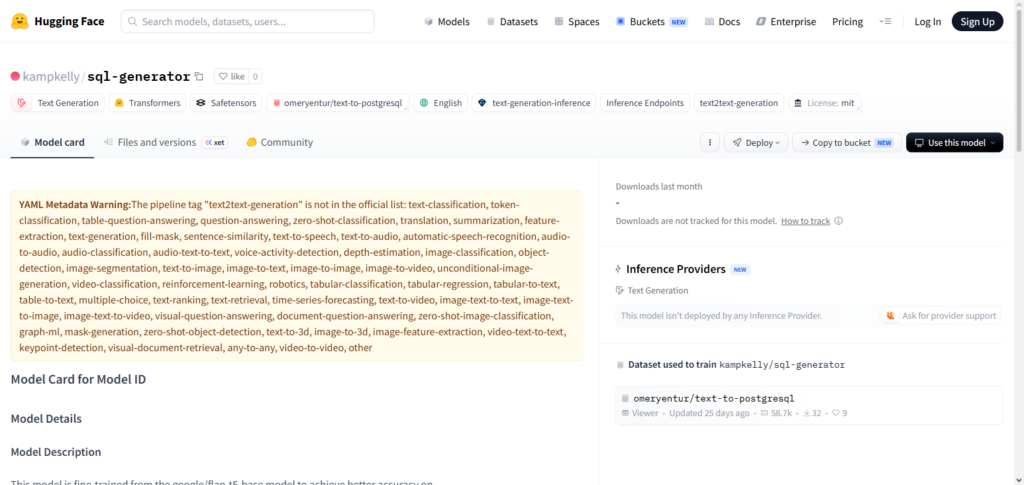Viewport: 1024px width, 485px height.
Task: Click the sql-generator model title
Action: click(x=138, y=76)
